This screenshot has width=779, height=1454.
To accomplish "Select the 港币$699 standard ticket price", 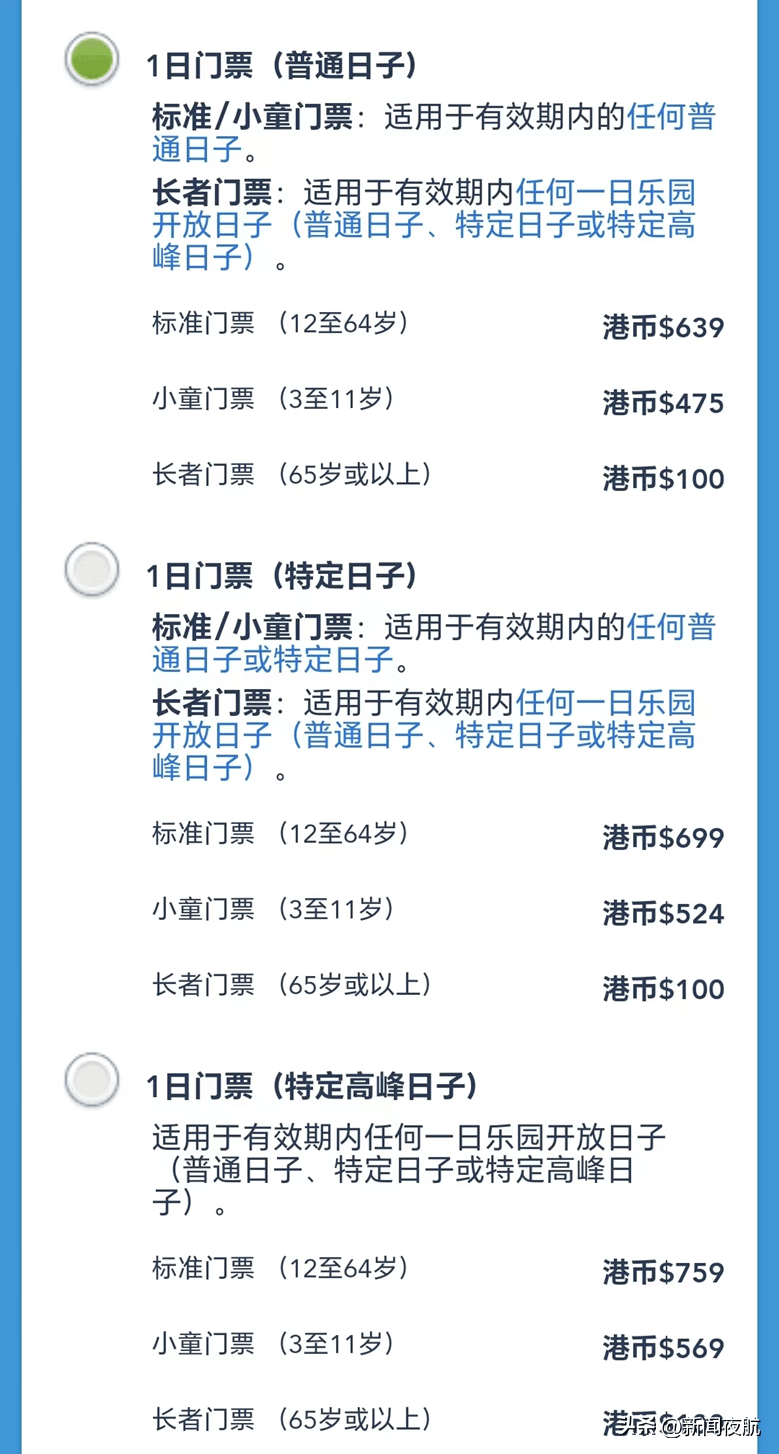I will pos(663,837).
